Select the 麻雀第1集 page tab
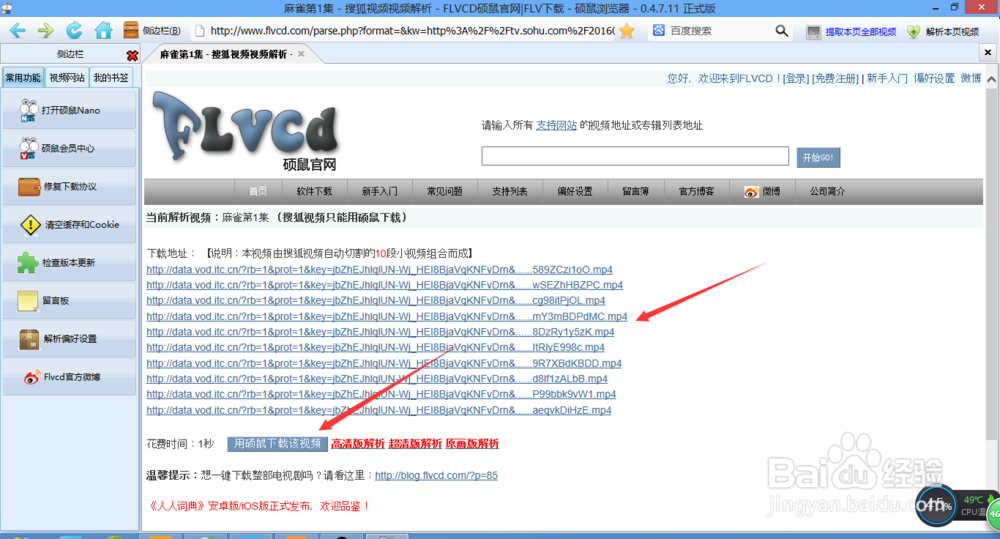The image size is (1000, 539). click(226, 54)
